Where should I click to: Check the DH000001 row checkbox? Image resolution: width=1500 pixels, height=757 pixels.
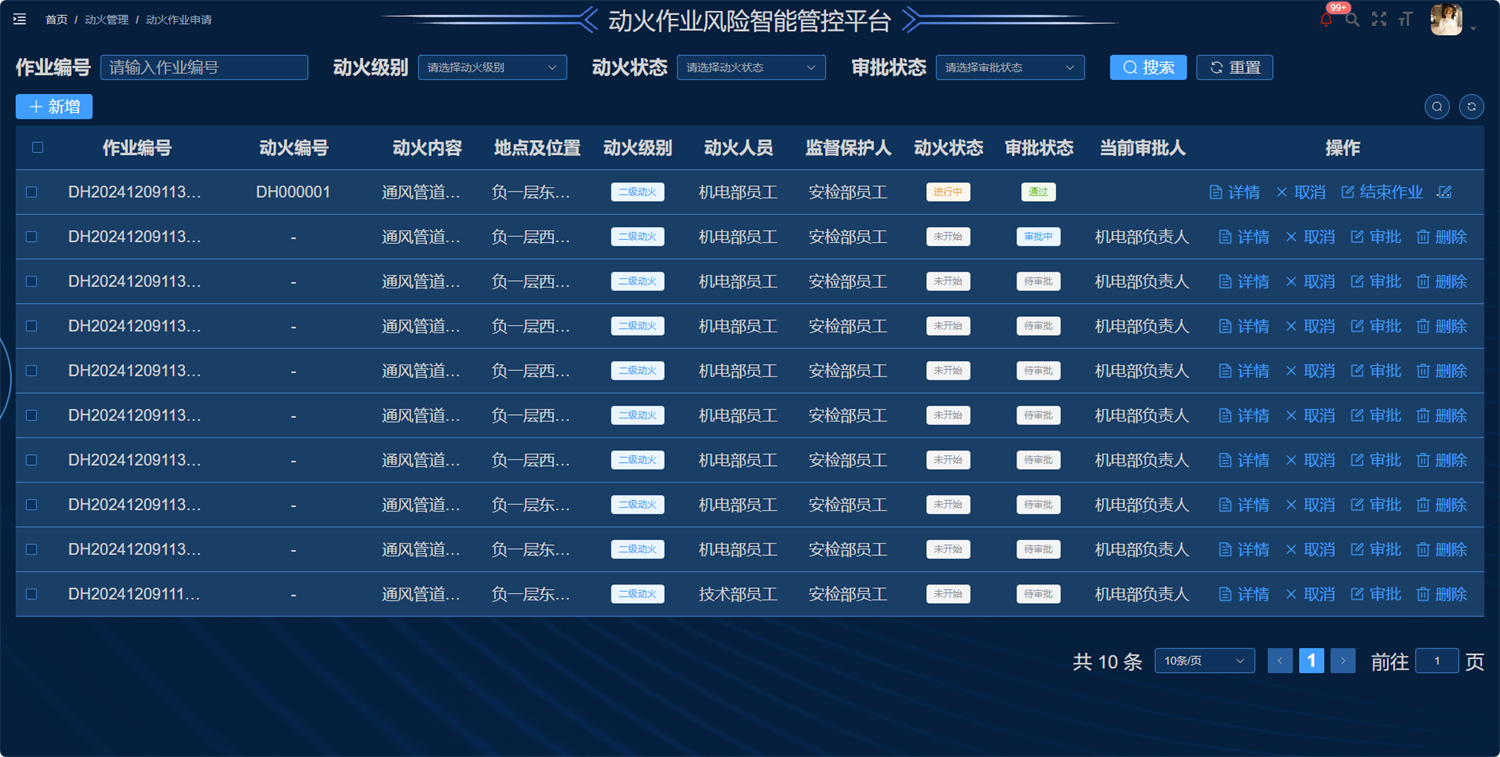pyautogui.click(x=32, y=192)
